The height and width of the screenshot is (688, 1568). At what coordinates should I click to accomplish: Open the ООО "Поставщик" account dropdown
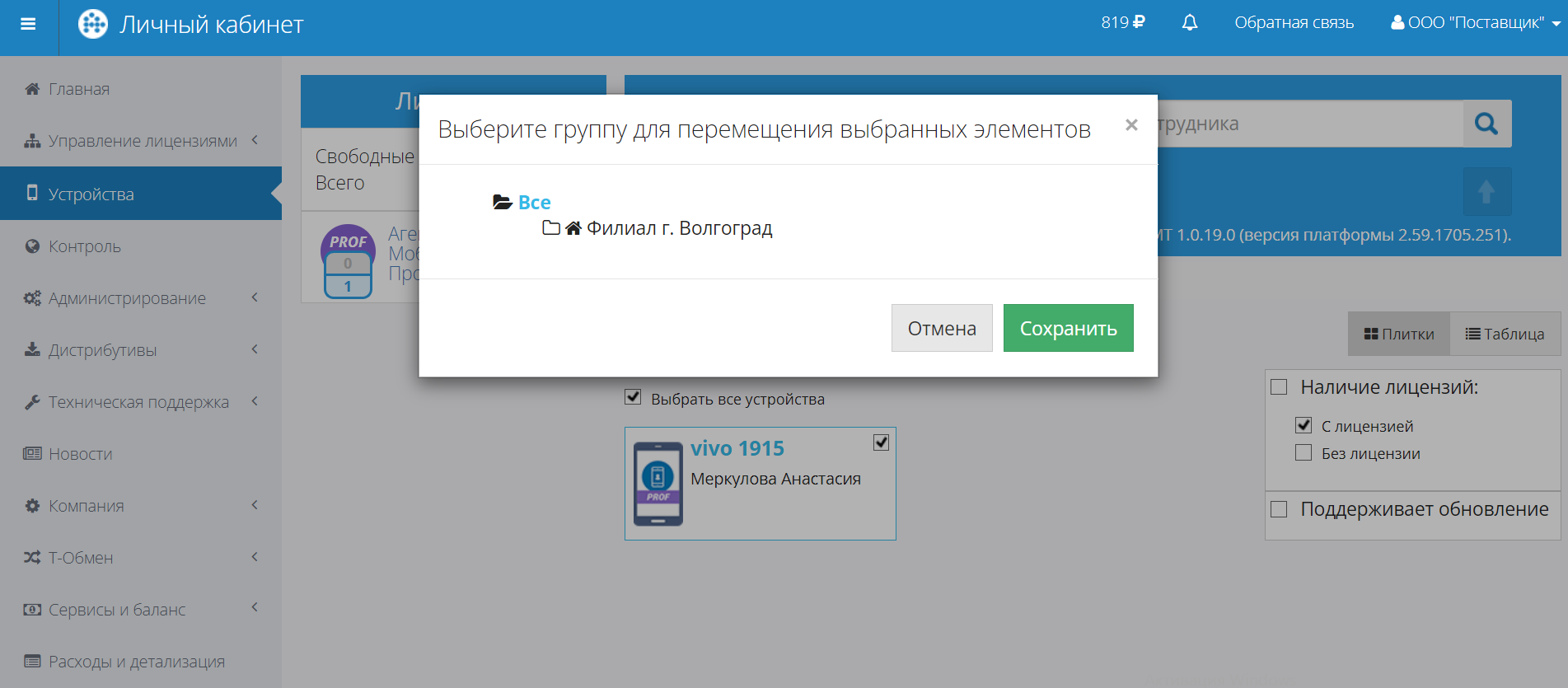pos(1475,23)
